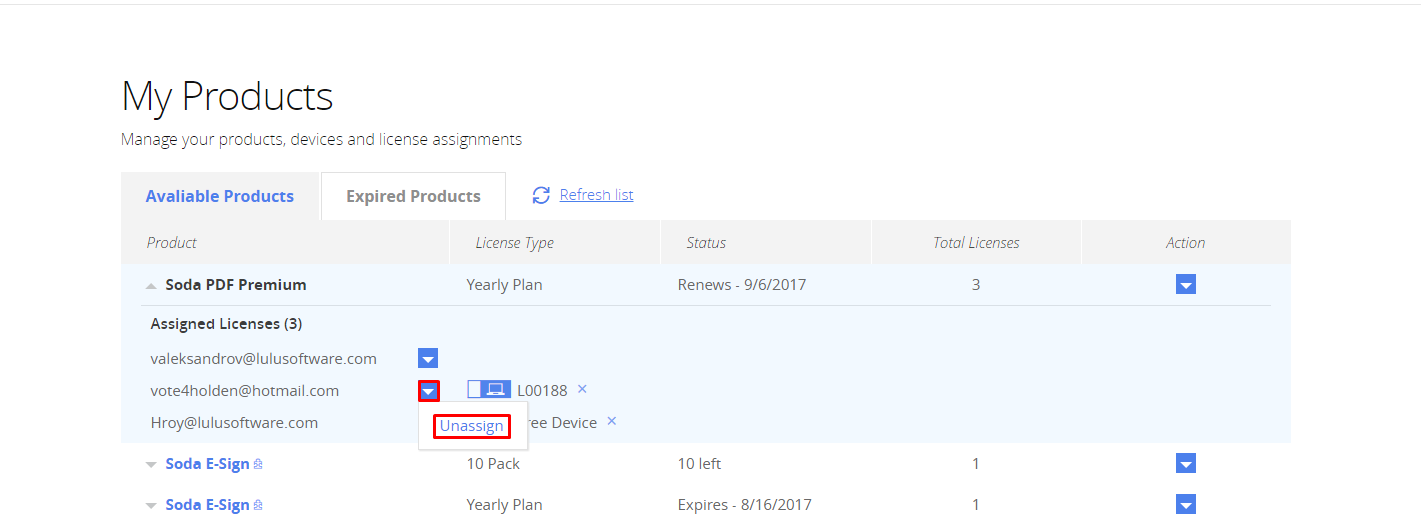Open Action dropdown for Soda E-Sign expiring 8/16/2017
Image resolution: width=1421 pixels, height=532 pixels.
1186,504
